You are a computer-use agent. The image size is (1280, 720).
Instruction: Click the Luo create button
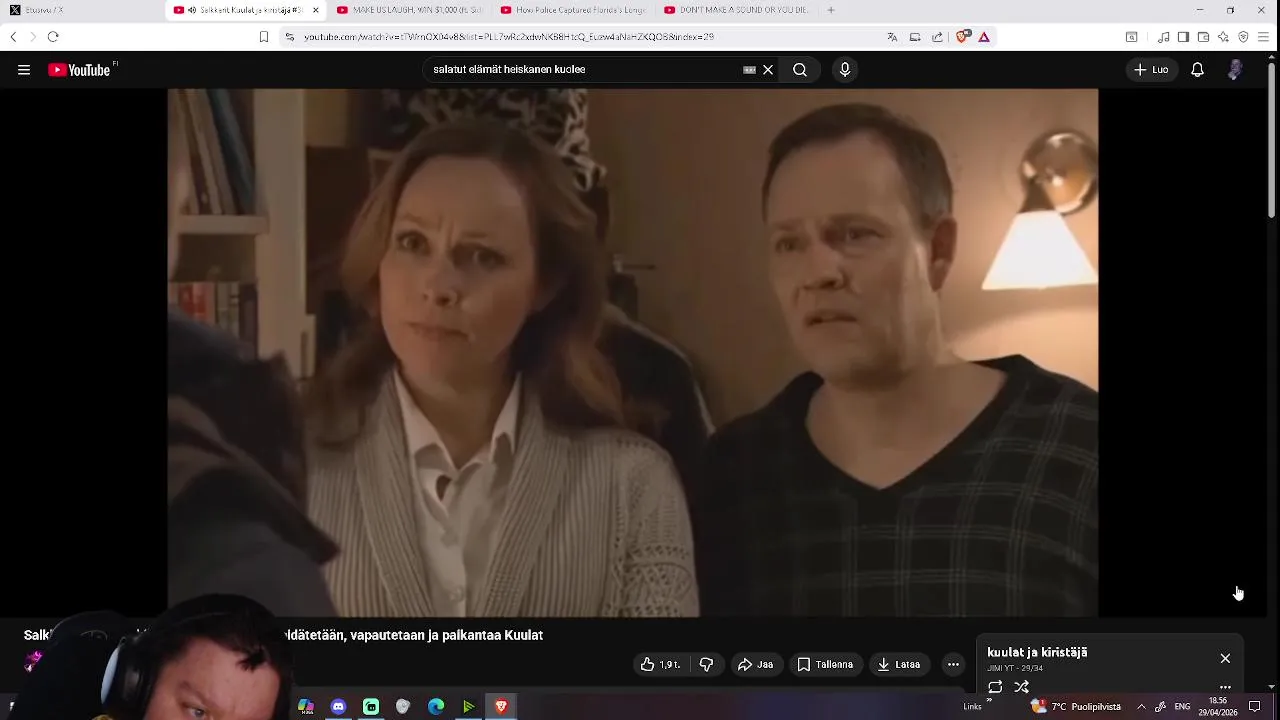[1151, 70]
